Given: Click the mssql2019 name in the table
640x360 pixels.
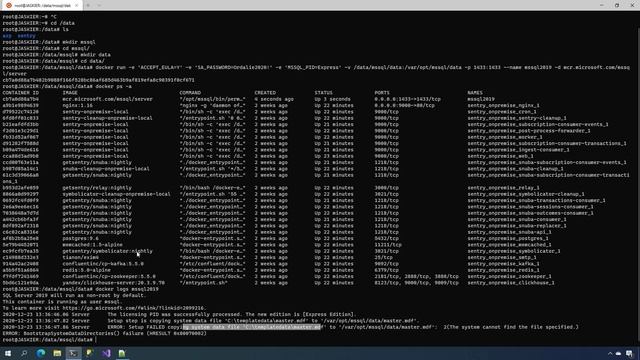Looking at the screenshot, I should [x=481, y=99].
